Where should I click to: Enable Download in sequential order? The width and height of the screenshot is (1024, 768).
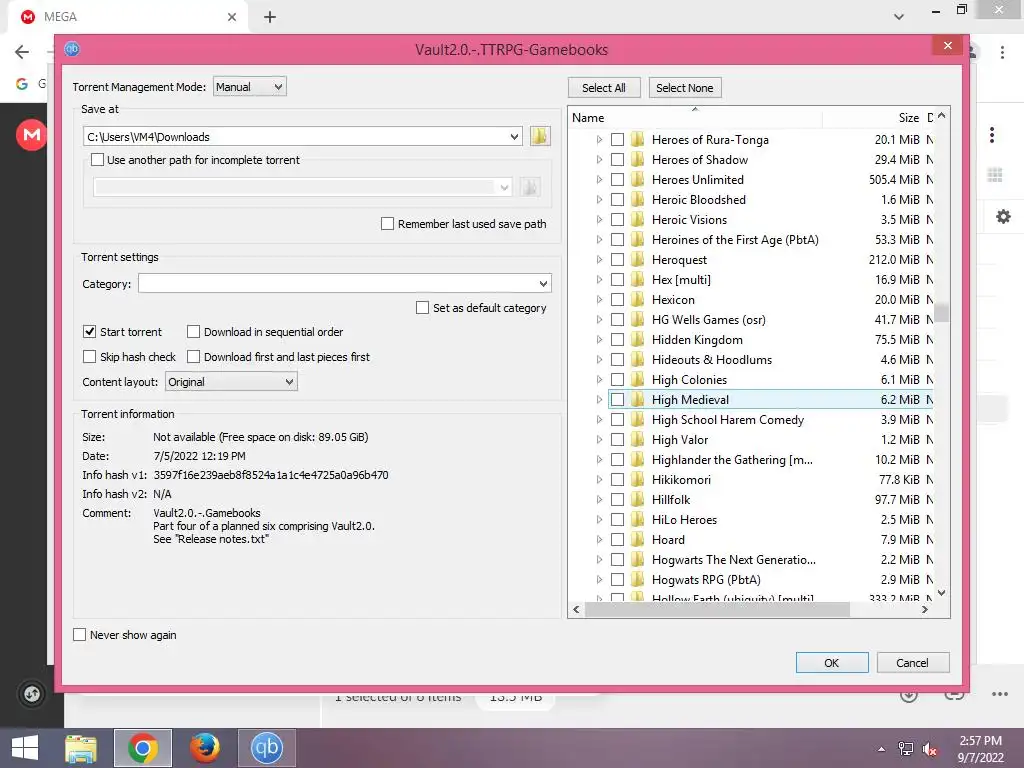click(x=193, y=332)
